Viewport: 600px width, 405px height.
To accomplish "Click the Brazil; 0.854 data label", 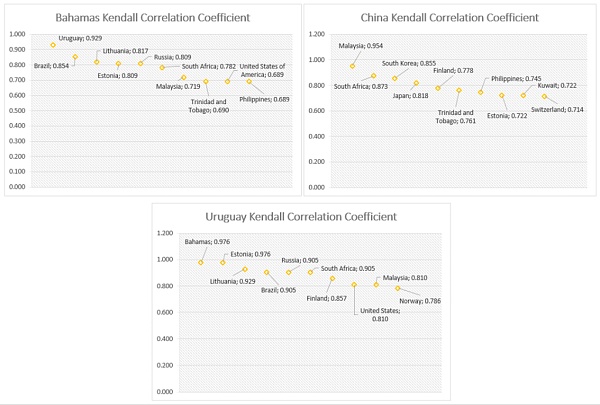I will [x=51, y=65].
